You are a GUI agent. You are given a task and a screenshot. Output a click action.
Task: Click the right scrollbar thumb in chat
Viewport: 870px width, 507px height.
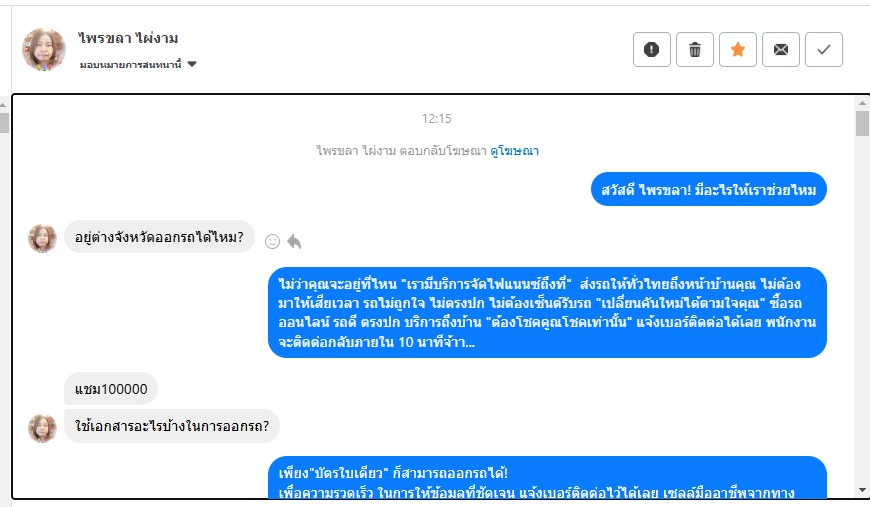[862, 123]
